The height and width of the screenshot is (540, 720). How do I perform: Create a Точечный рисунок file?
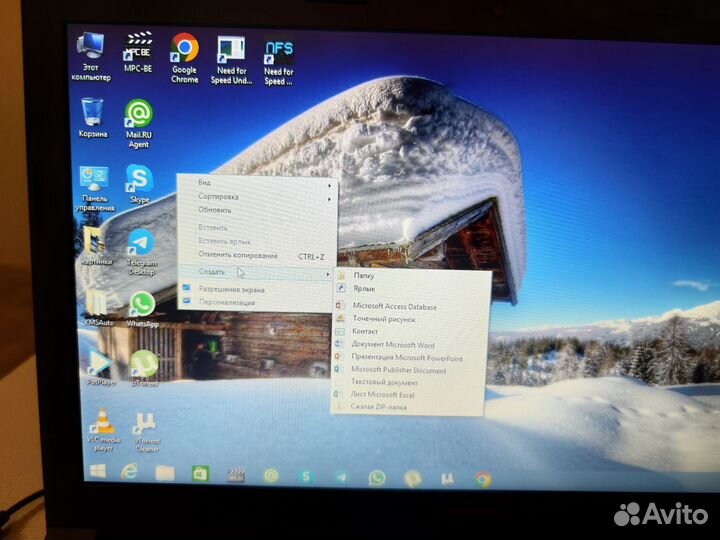(x=411, y=319)
